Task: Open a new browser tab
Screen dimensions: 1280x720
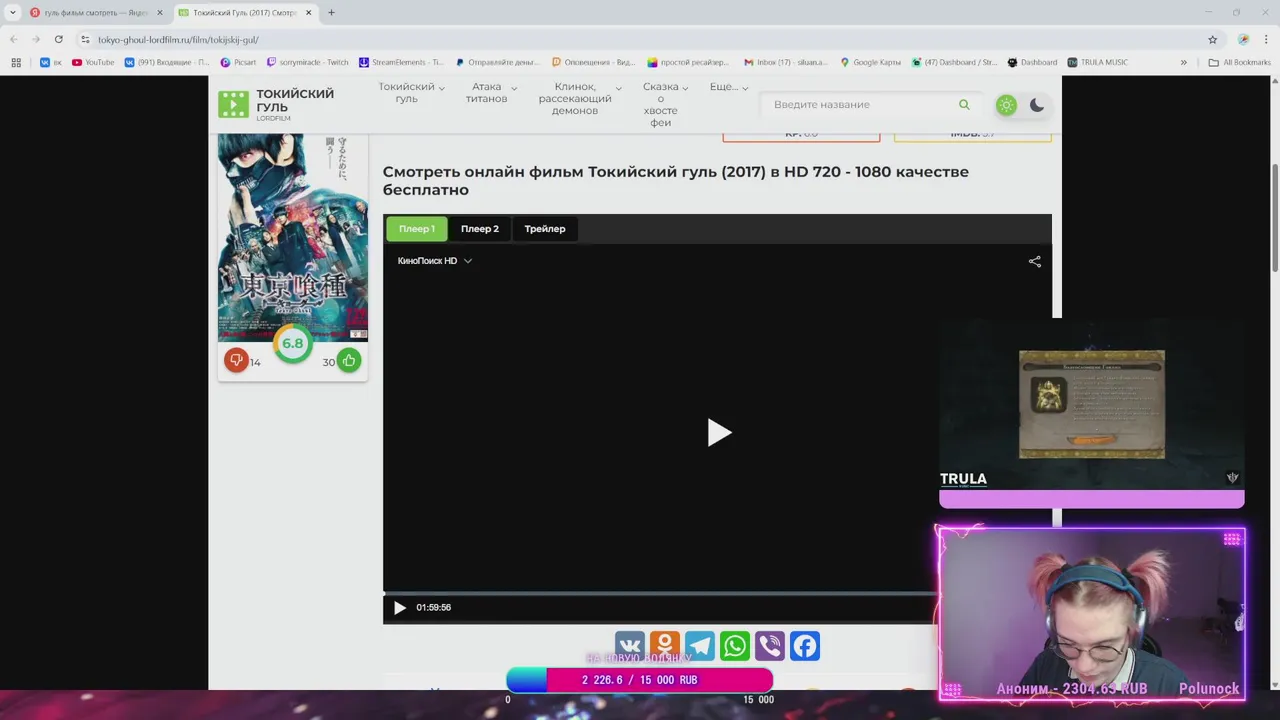Action: pos(331,12)
